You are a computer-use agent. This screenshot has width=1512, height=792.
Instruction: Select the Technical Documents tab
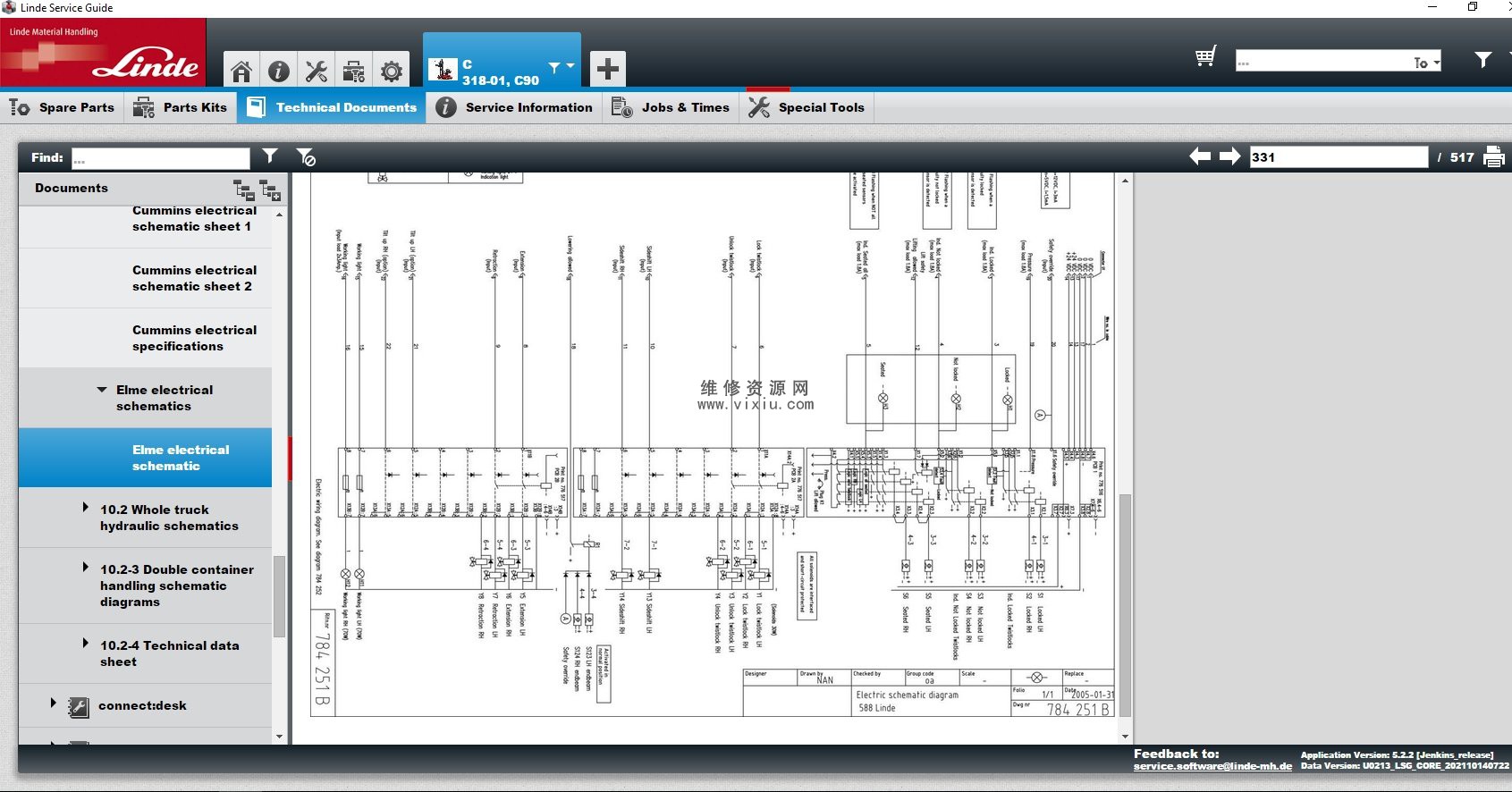point(332,107)
